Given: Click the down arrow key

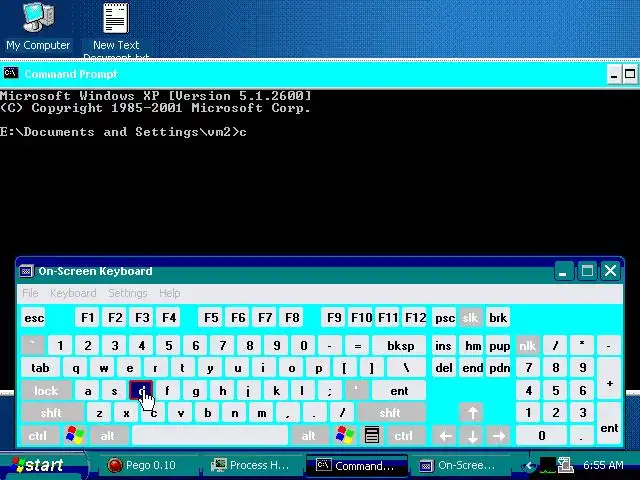Looking at the screenshot, I should click(472, 436).
